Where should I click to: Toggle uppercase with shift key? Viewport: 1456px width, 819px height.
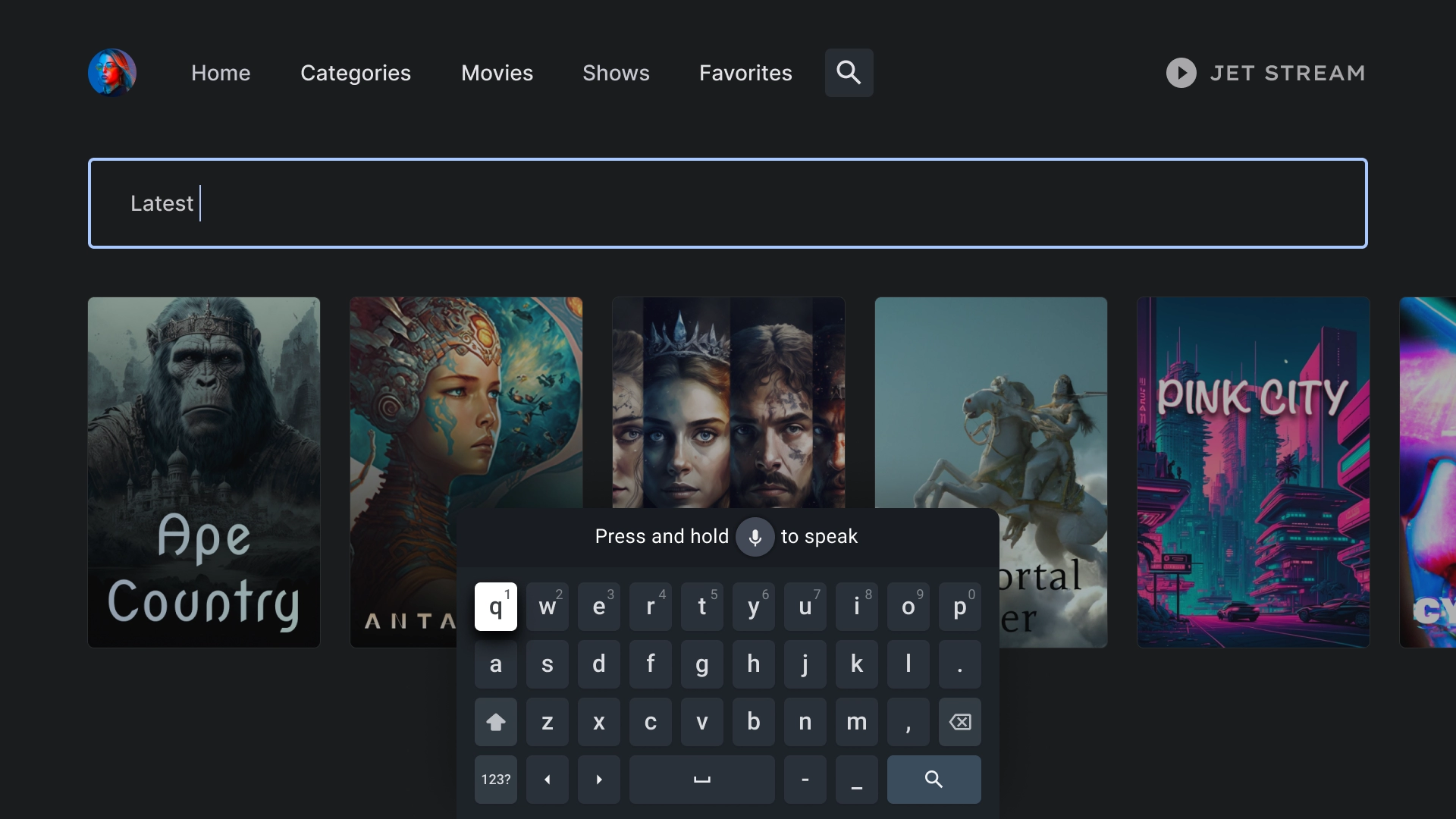[x=495, y=721]
